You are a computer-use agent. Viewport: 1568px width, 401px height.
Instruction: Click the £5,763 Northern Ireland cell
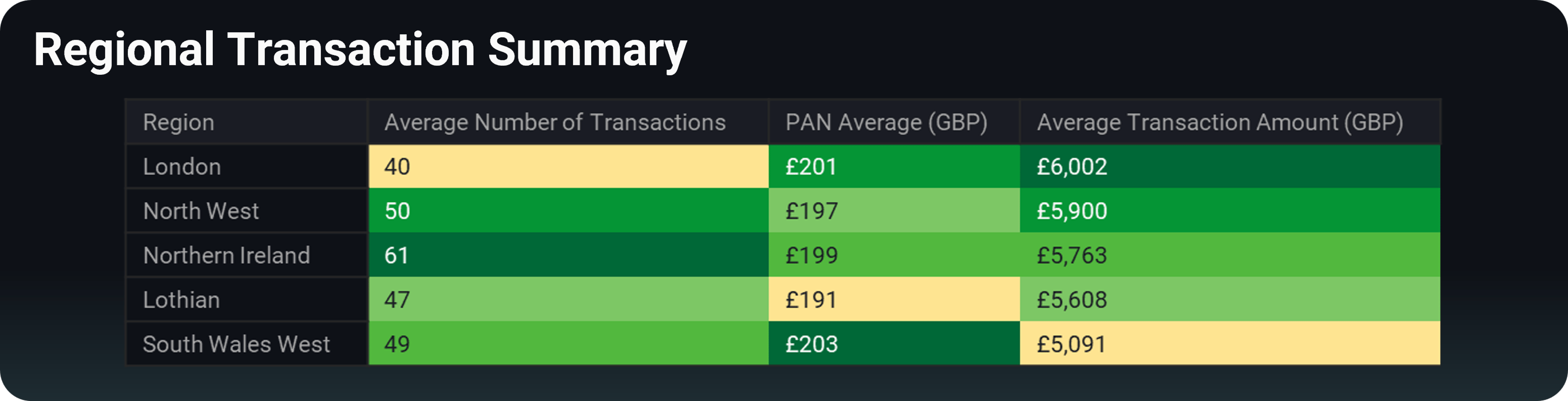point(1229,256)
